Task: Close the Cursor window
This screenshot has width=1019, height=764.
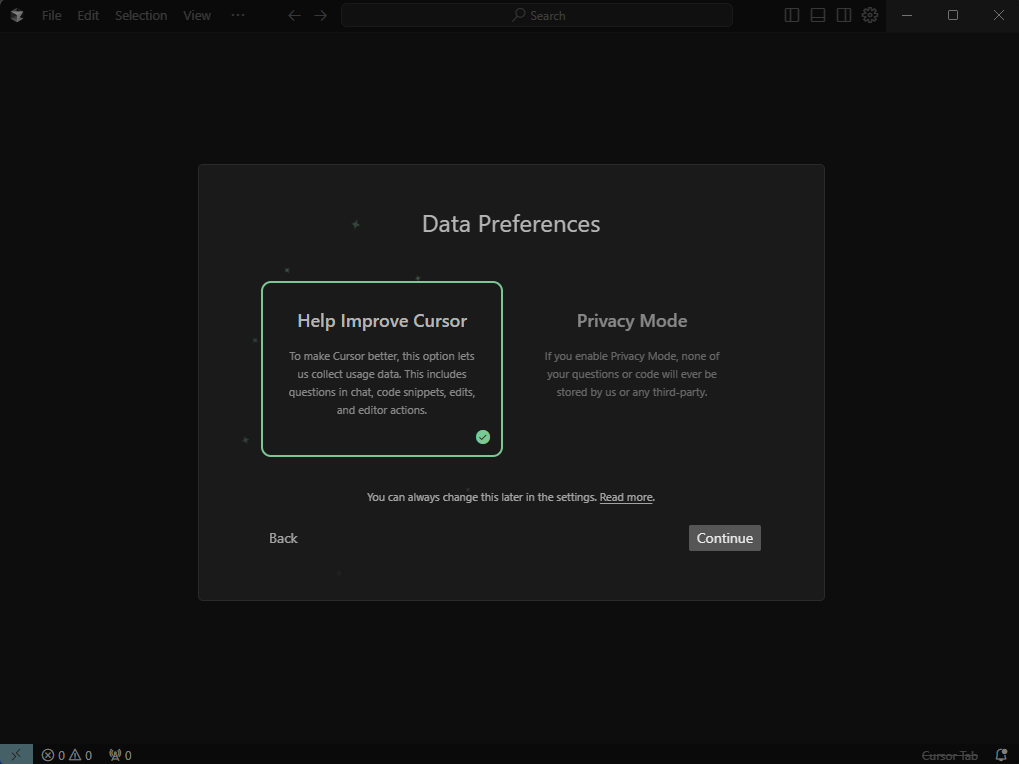Action: pos(999,15)
